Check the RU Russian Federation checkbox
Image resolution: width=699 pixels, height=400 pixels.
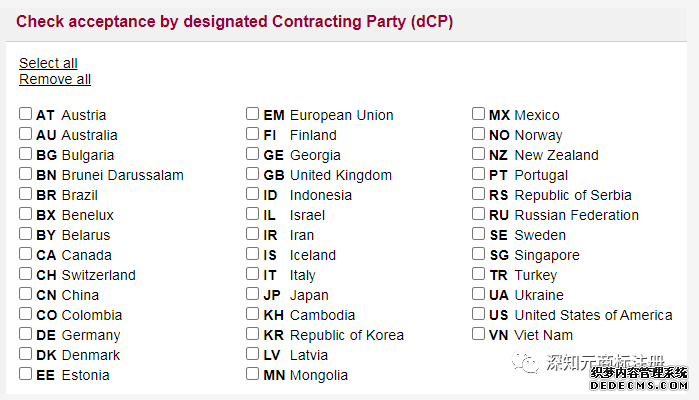[x=478, y=214]
